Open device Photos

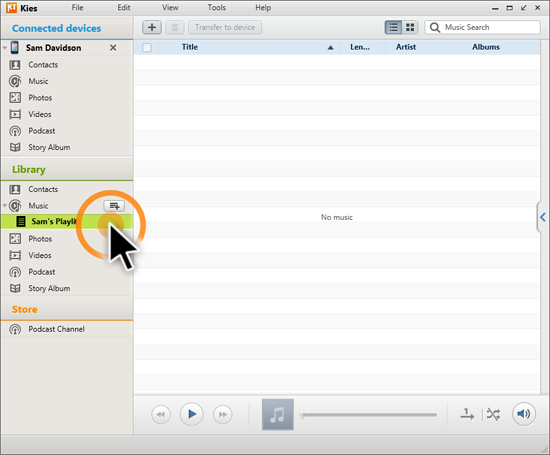tap(40, 98)
